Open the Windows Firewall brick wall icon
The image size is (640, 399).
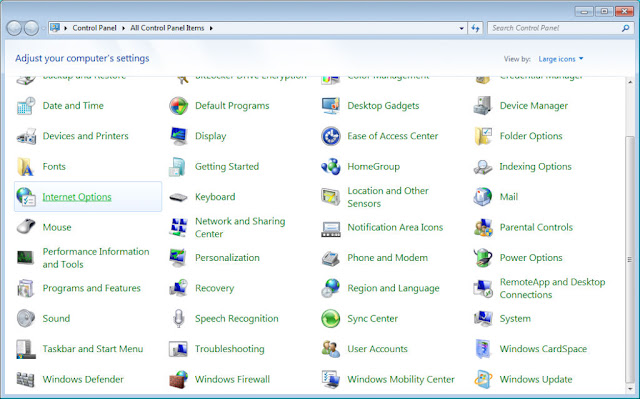178,379
